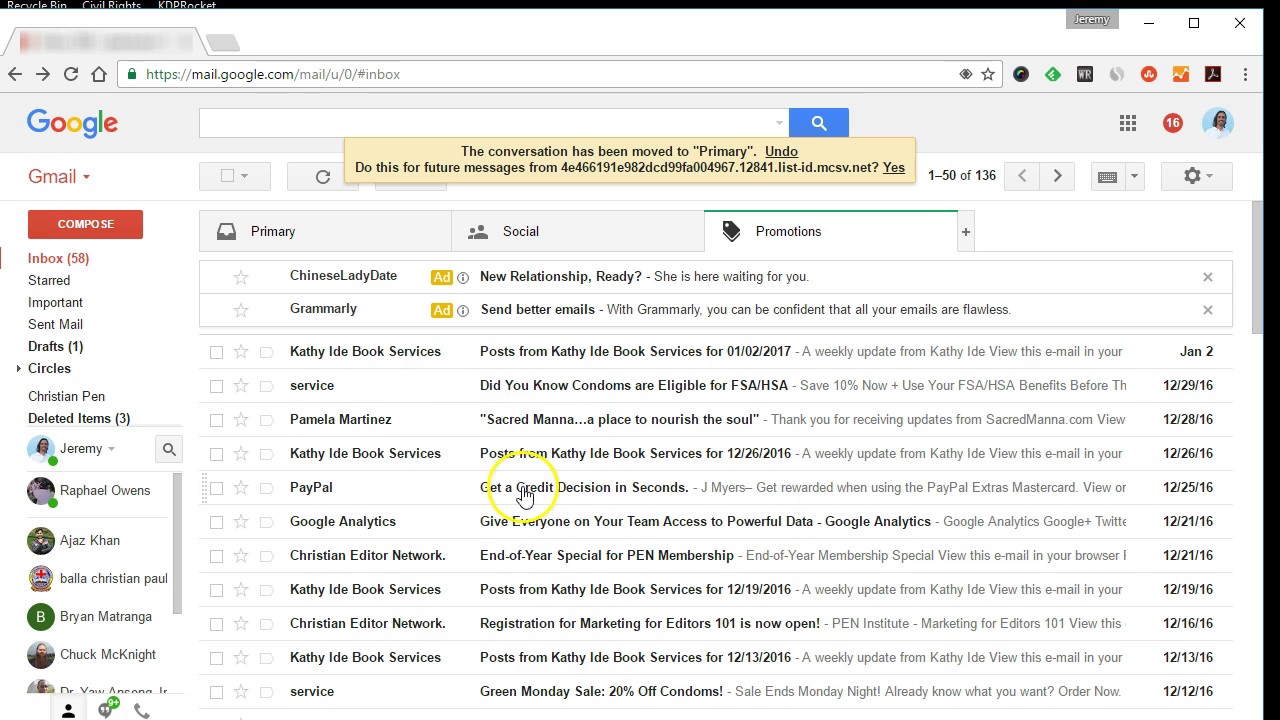Click the blue search magnifier button
The height and width of the screenshot is (720, 1280).
819,123
